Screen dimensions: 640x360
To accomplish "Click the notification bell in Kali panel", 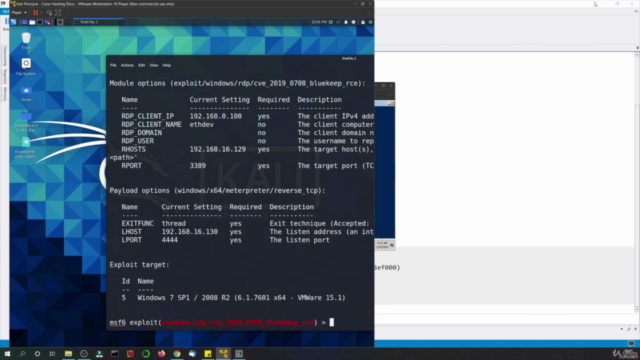I will click(x=346, y=22).
